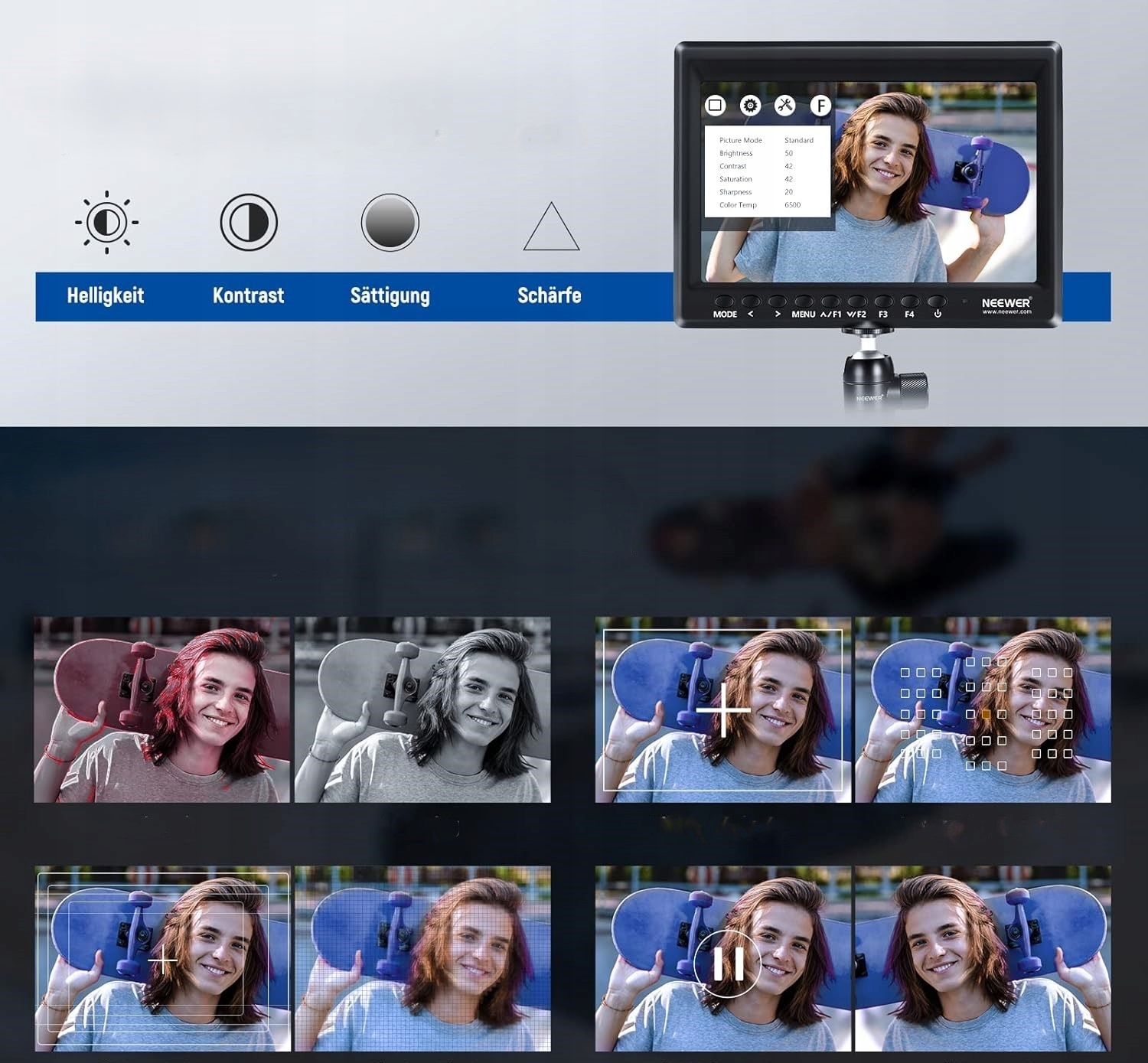Select the Color Temp menu entry
1148x1063 pixels.
coord(738,205)
